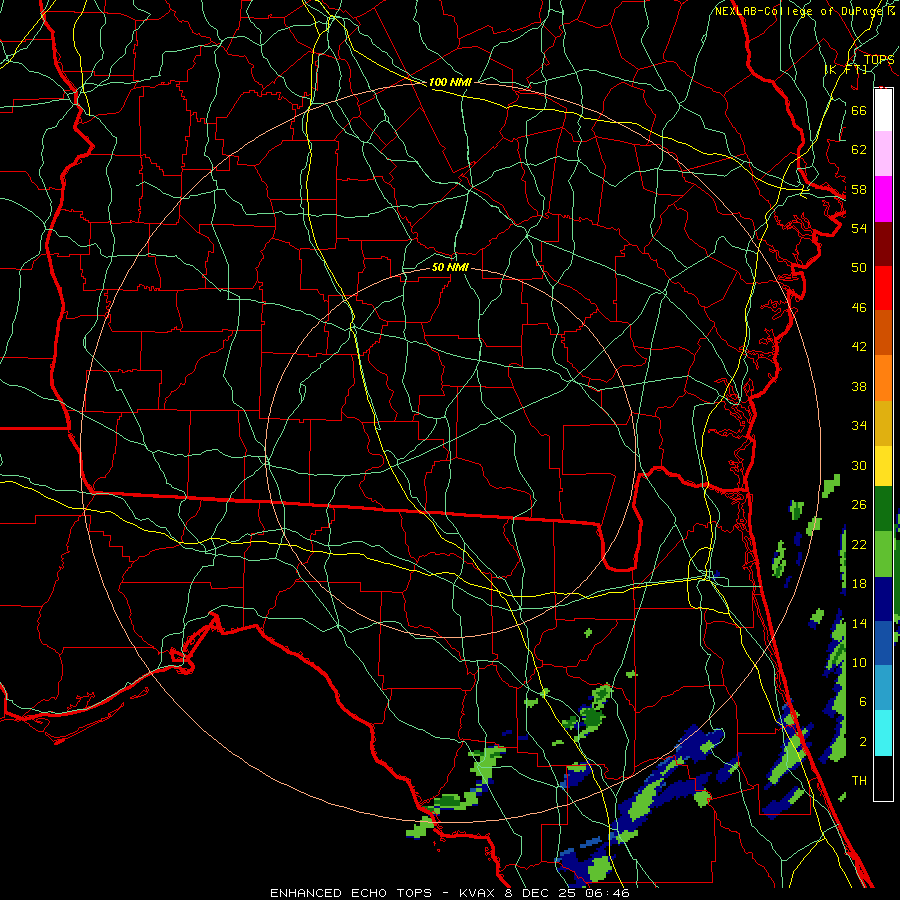Image resolution: width=900 pixels, height=900 pixels.
Task: Click the mustard gold legend swatch
Action: click(x=883, y=423)
